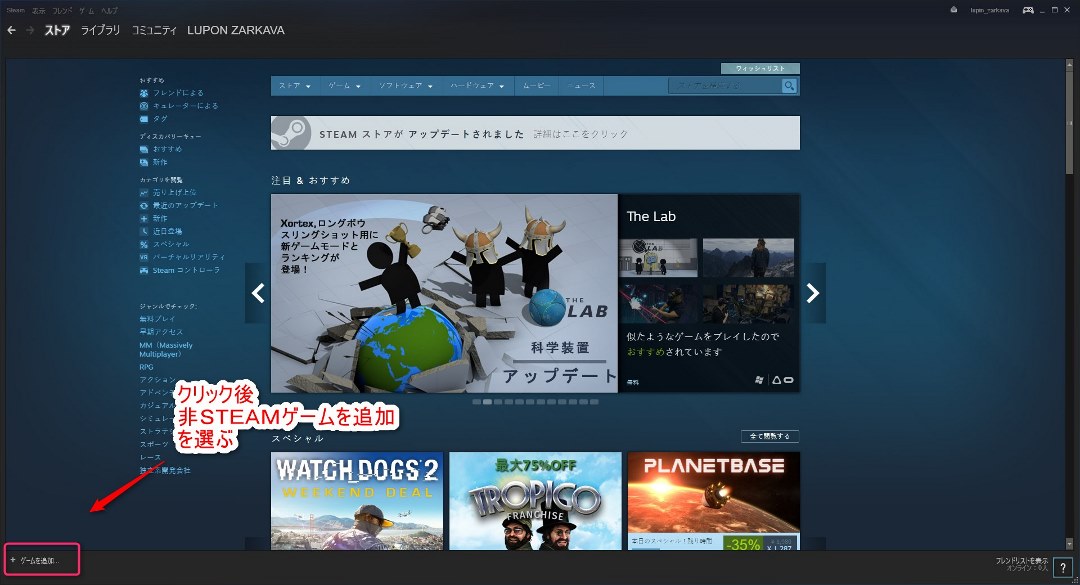1080x585 pixels.
Task: Open the Tropico franchise sale card
Action: click(x=535, y=501)
